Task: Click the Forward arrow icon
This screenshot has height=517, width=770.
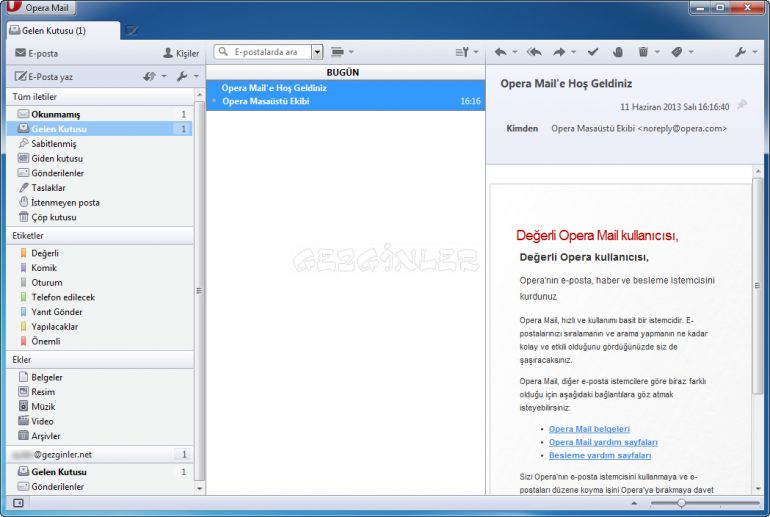Action: pos(559,52)
